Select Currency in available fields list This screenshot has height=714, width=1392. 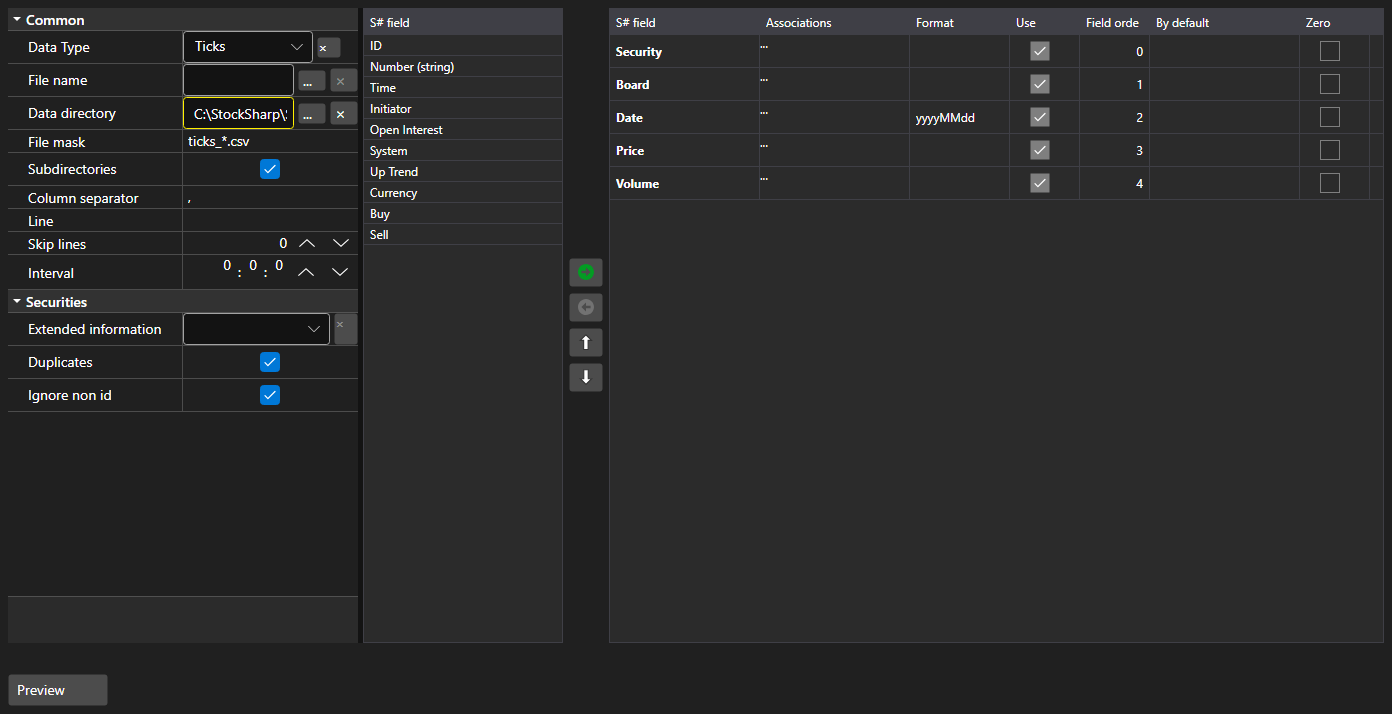click(463, 192)
